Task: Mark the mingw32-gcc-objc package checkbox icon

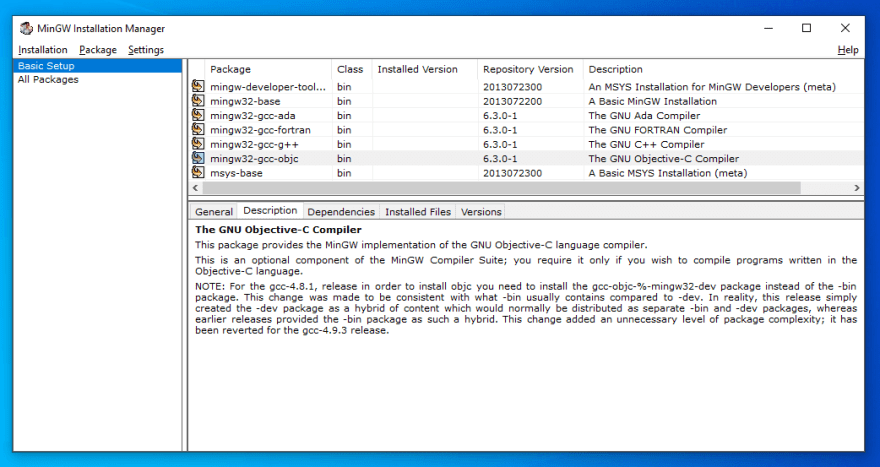Action: [x=198, y=158]
